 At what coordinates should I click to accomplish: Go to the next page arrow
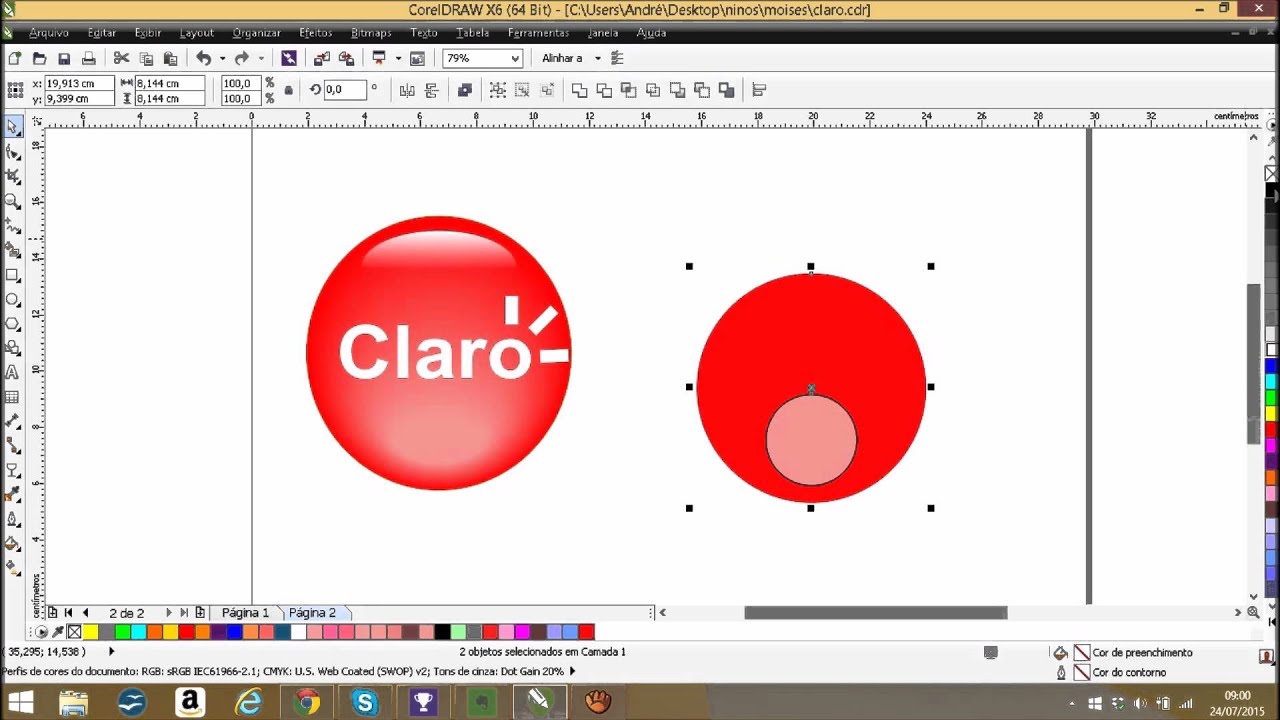coord(168,613)
